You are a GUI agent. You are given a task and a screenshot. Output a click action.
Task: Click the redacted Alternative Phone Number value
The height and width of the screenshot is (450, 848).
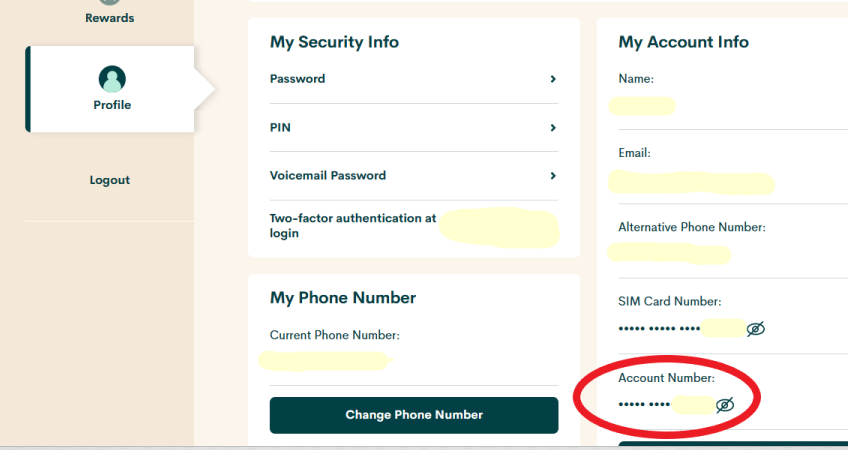(670, 253)
